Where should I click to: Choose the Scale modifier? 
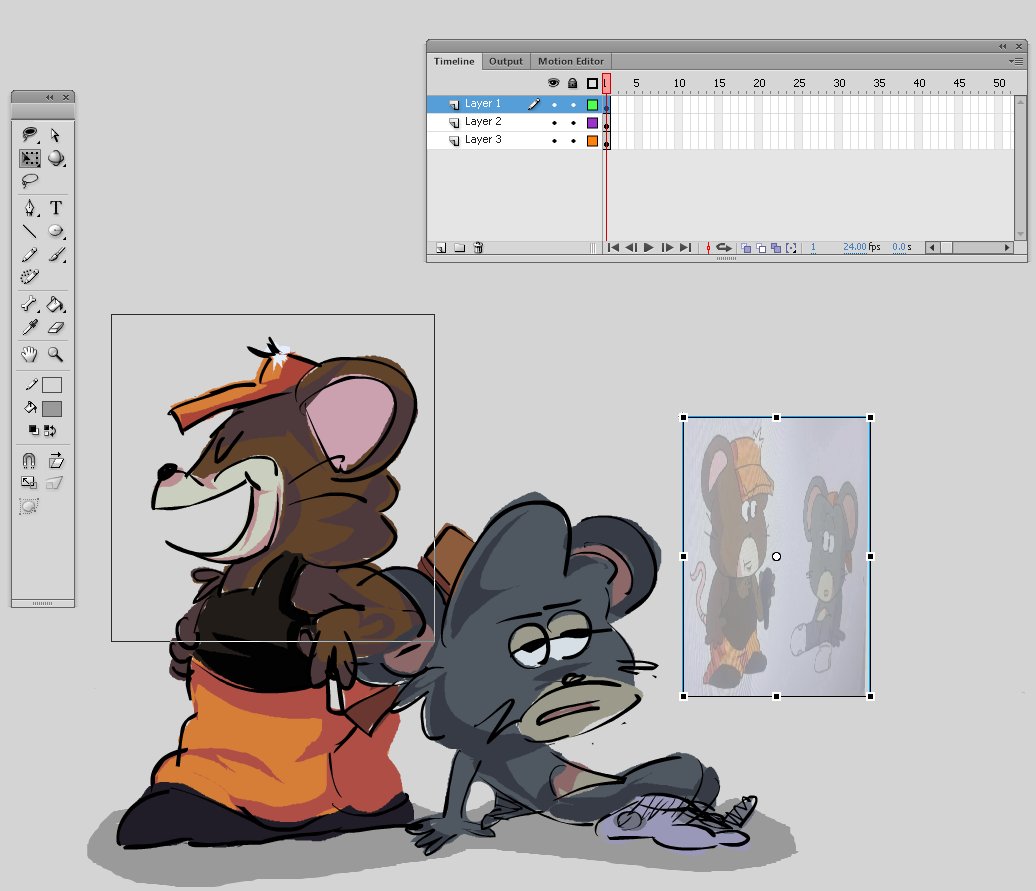coord(29,483)
